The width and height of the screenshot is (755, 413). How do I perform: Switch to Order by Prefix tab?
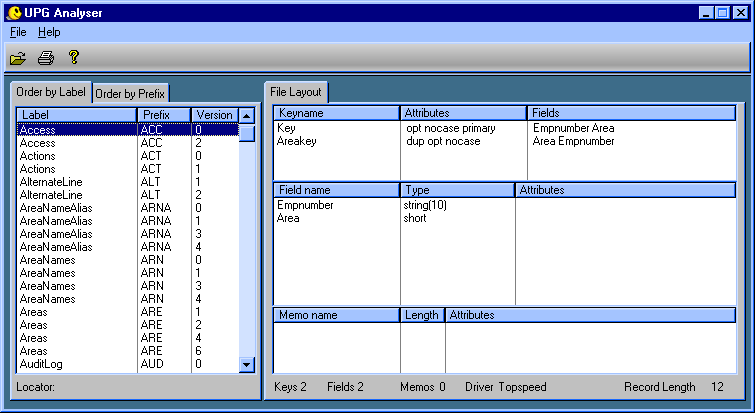[x=130, y=94]
